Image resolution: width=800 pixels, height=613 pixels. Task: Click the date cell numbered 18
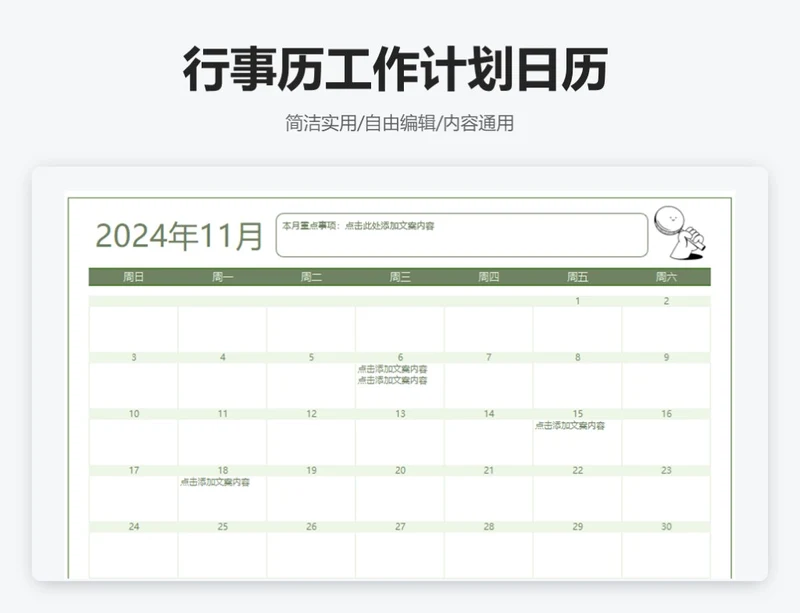point(222,471)
